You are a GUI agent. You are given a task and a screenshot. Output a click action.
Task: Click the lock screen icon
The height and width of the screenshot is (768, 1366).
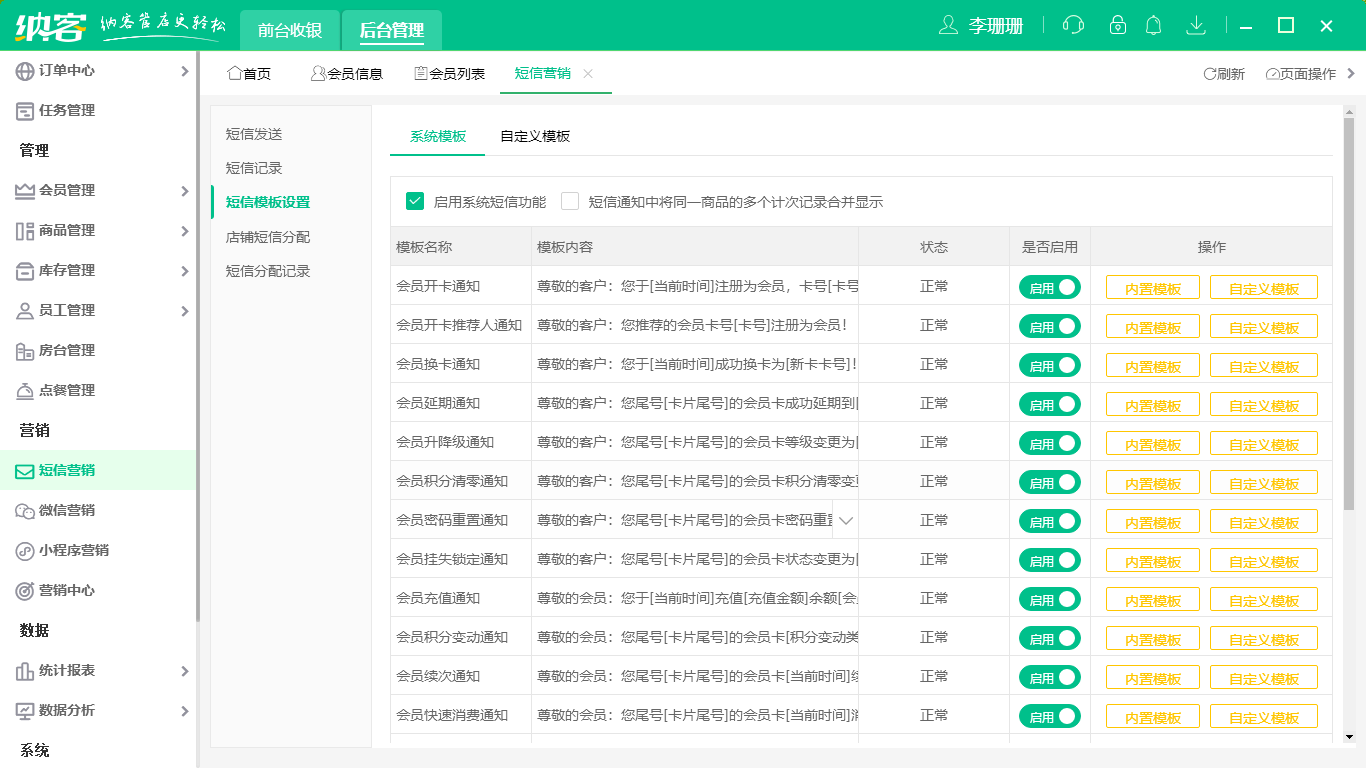point(1118,25)
